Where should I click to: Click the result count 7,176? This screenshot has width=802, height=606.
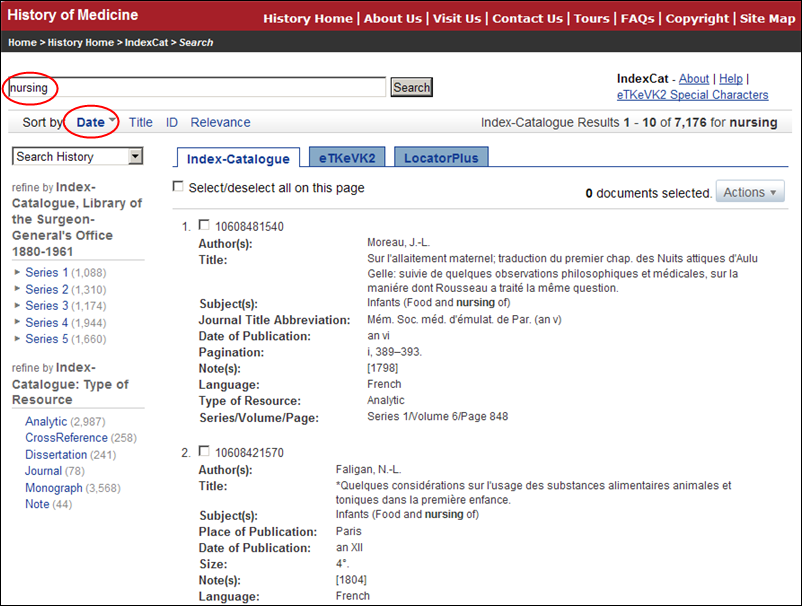coord(690,123)
